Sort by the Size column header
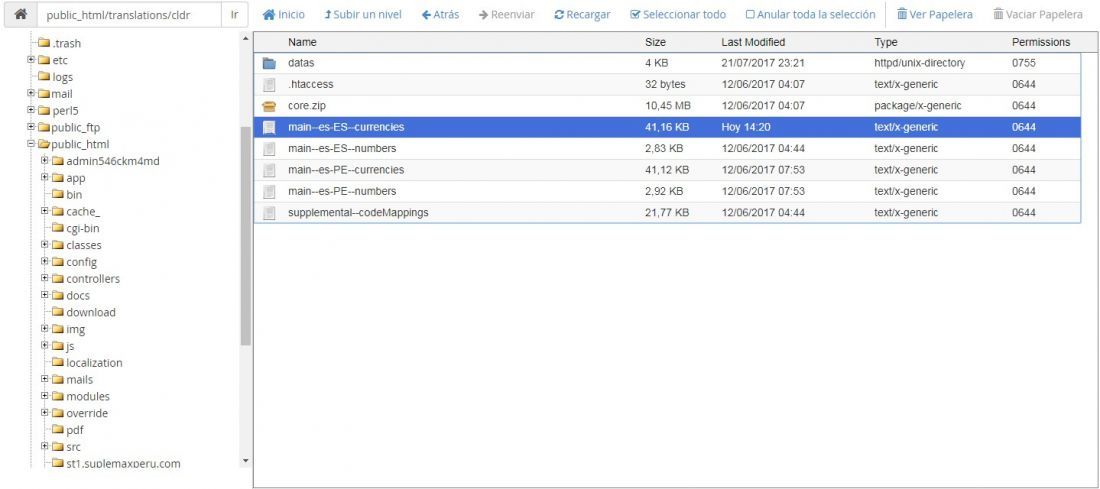 coord(655,42)
